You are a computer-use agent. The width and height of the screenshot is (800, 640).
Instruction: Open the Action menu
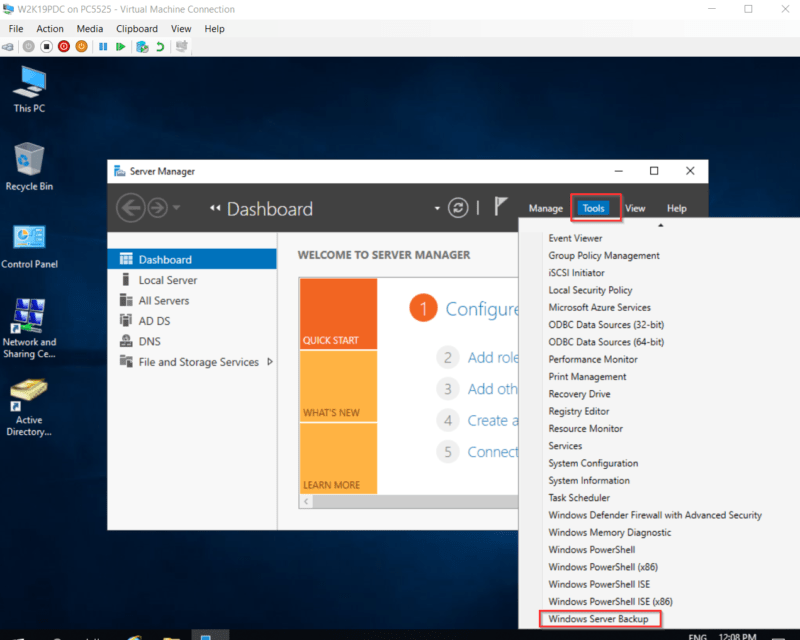coord(50,29)
